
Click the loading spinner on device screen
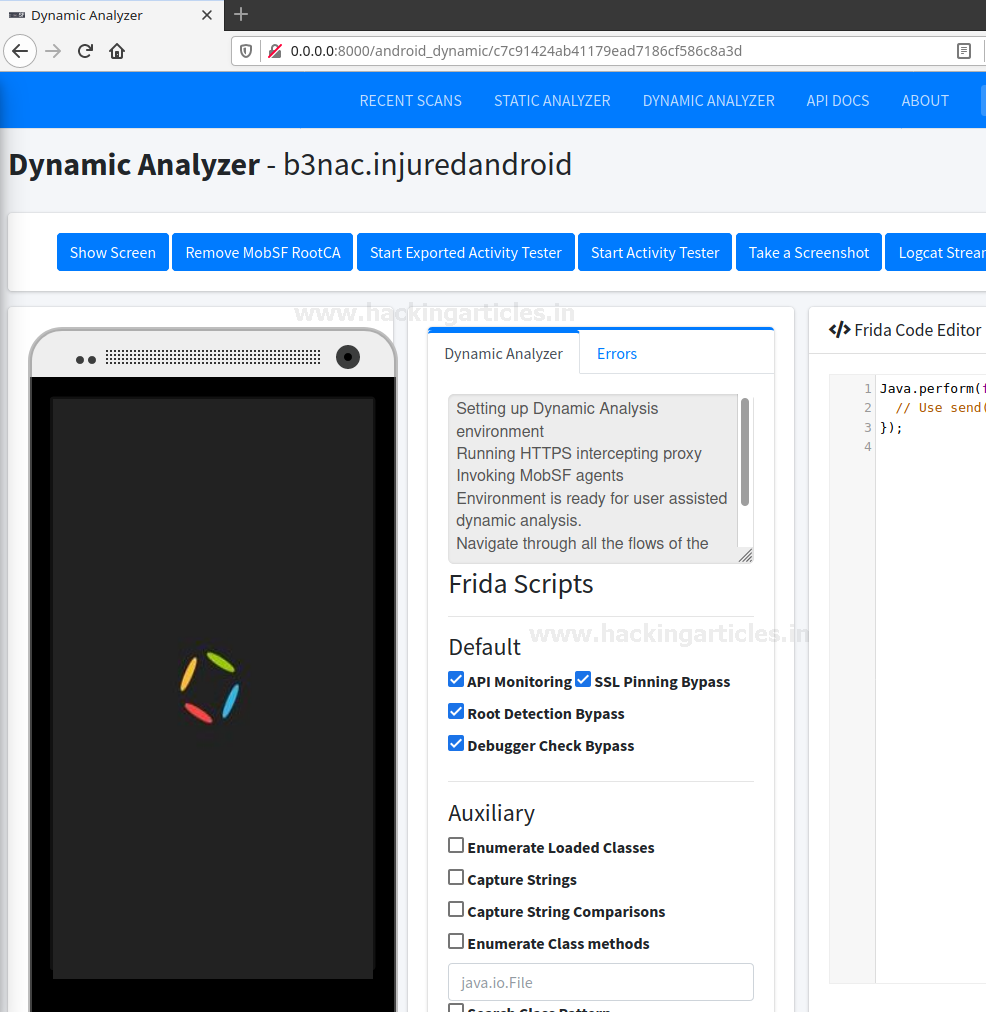210,687
